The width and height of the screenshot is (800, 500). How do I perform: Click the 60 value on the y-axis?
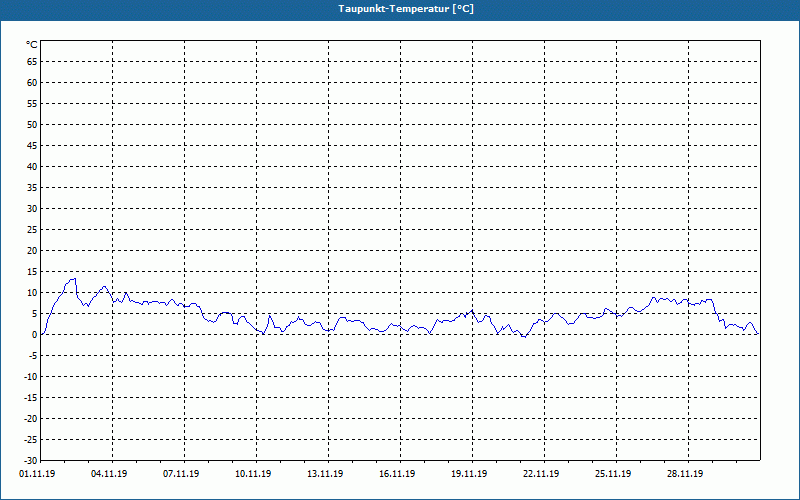(x=32, y=83)
